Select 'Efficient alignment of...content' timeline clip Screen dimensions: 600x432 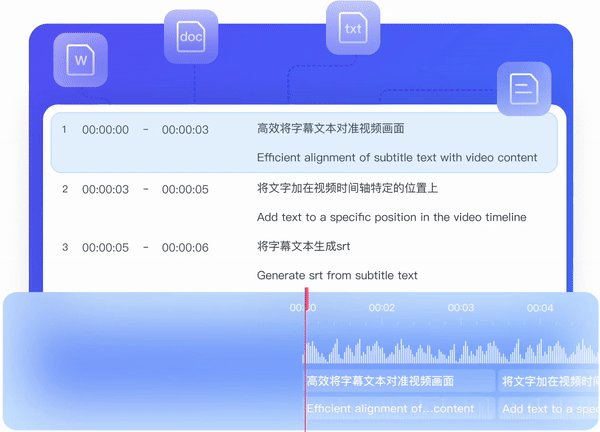(x=399, y=409)
